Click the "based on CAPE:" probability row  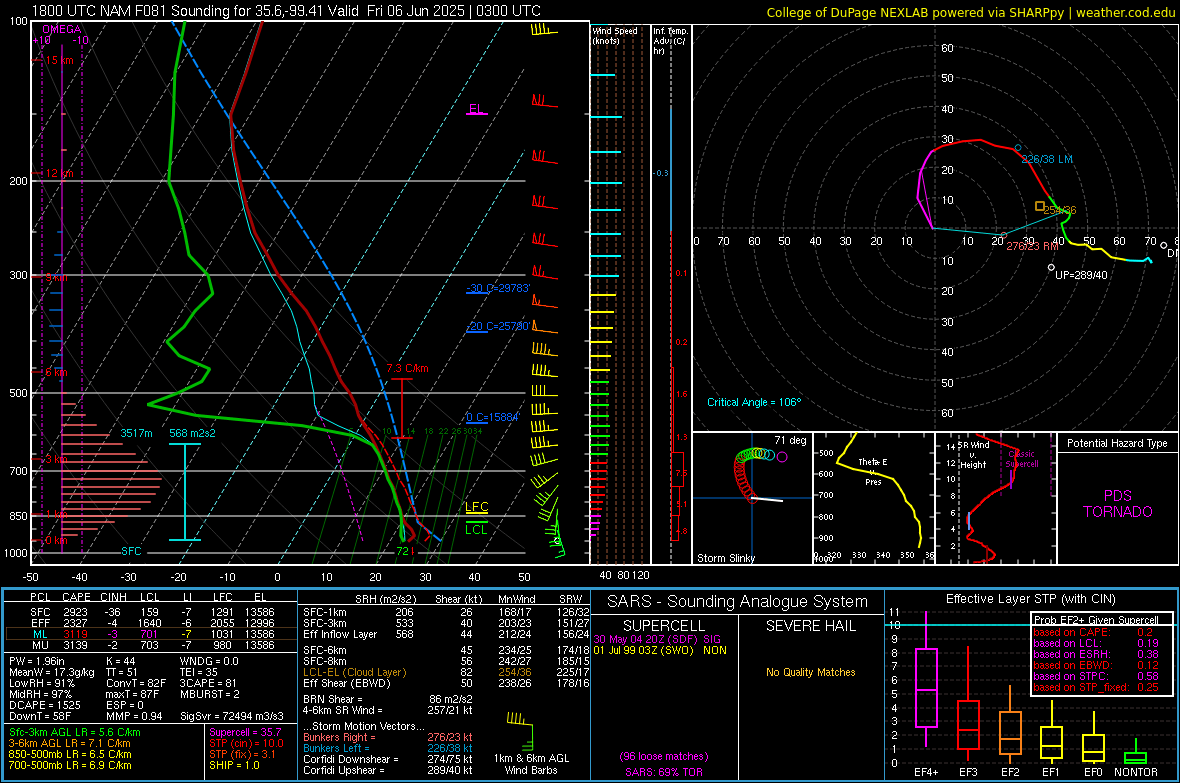[1093, 632]
